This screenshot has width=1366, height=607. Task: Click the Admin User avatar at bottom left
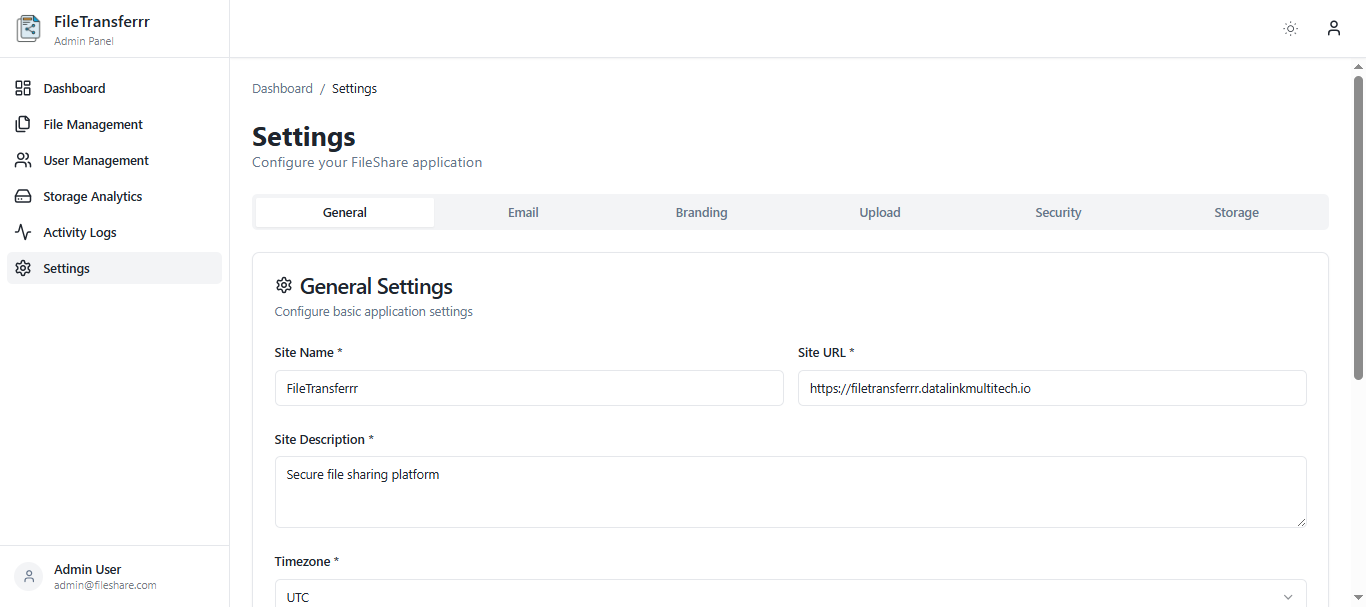(28, 576)
